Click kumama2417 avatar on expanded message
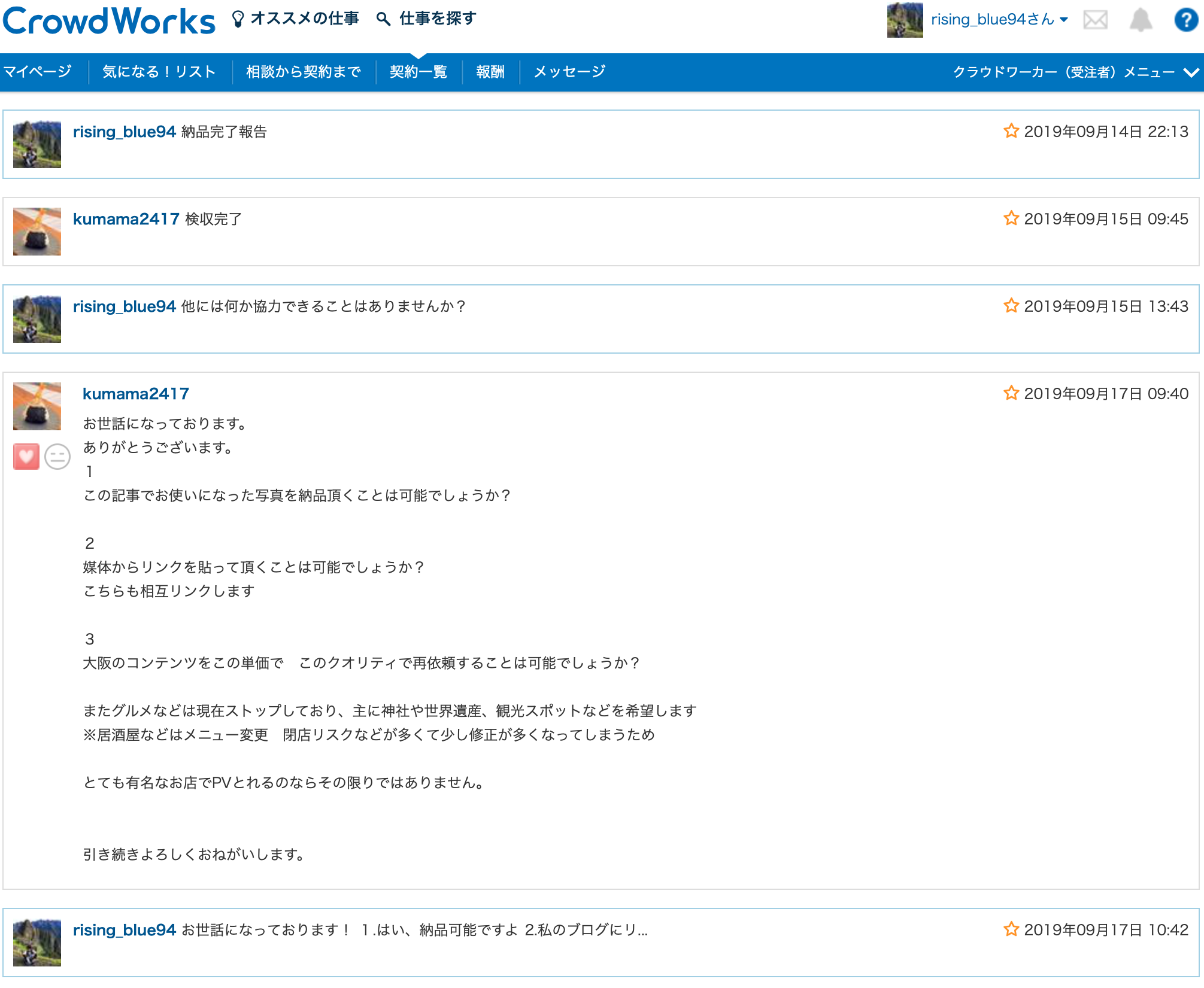 coord(37,406)
